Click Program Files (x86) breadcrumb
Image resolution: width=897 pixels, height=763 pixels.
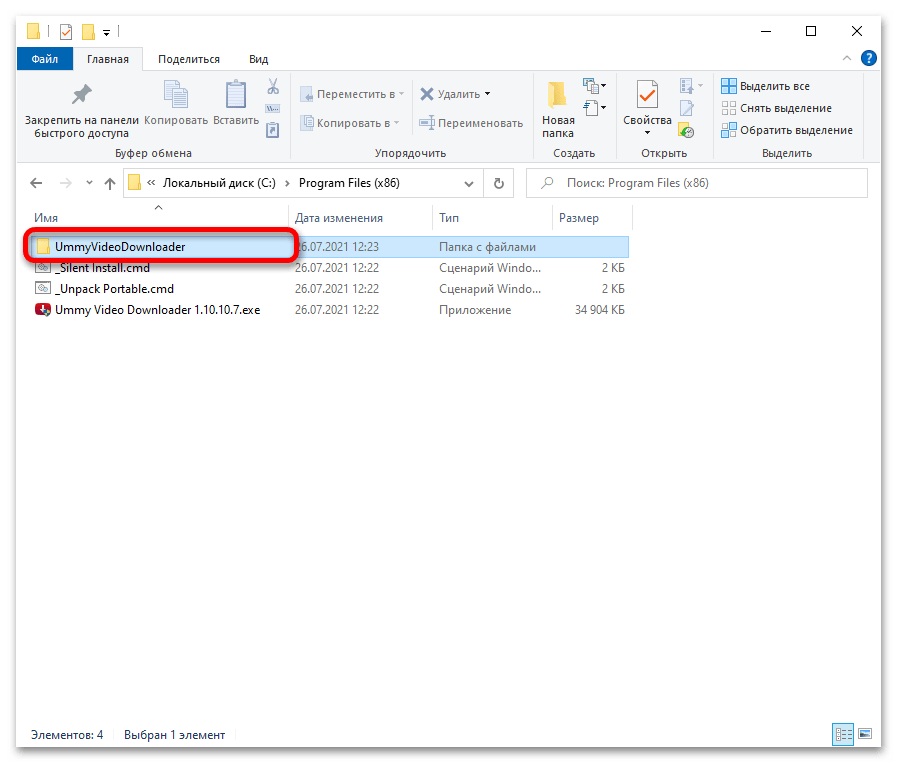coord(349,183)
